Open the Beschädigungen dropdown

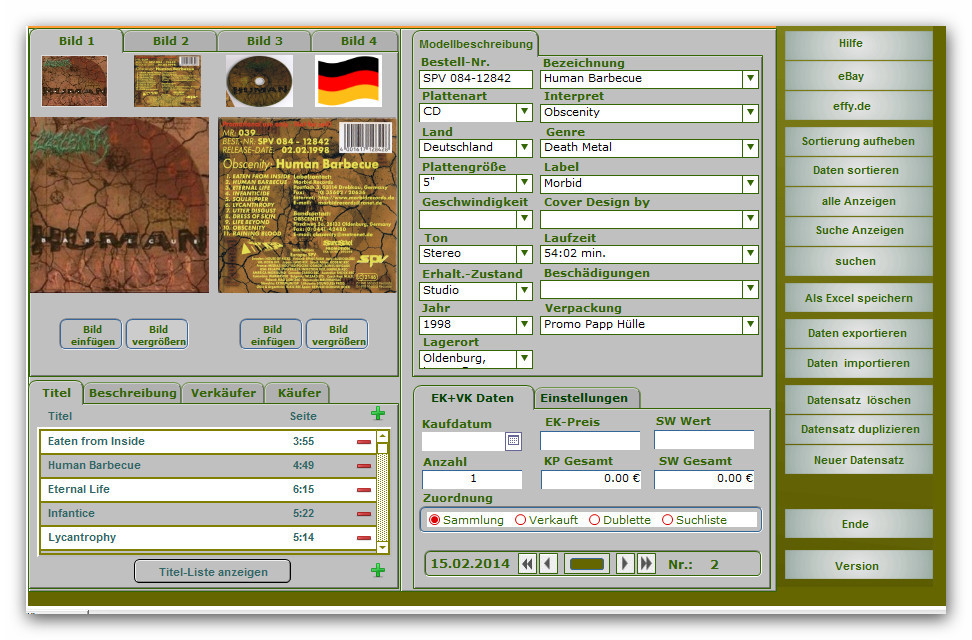pos(750,289)
